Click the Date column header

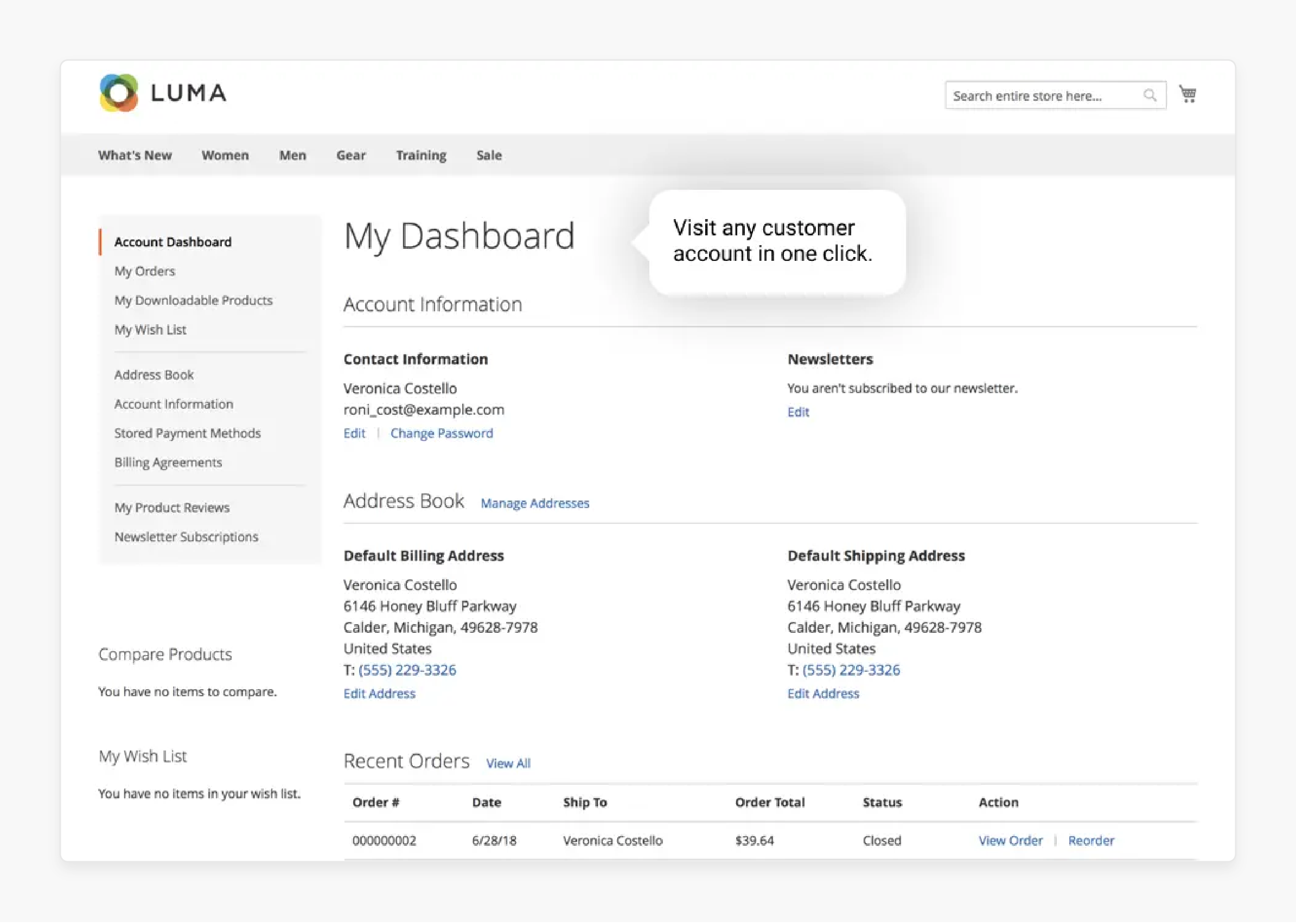[487, 803]
